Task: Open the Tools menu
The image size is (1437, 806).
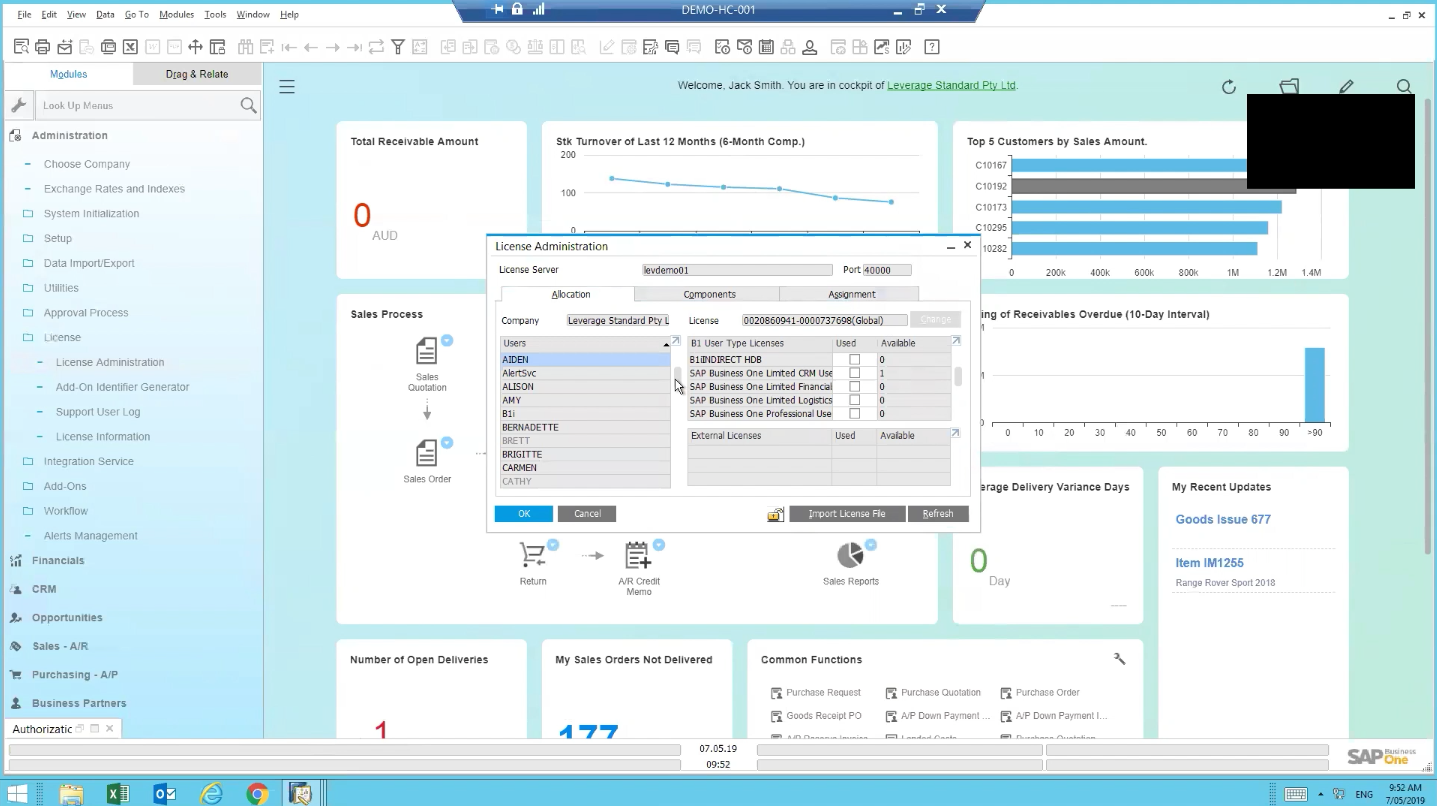Action: [x=215, y=14]
